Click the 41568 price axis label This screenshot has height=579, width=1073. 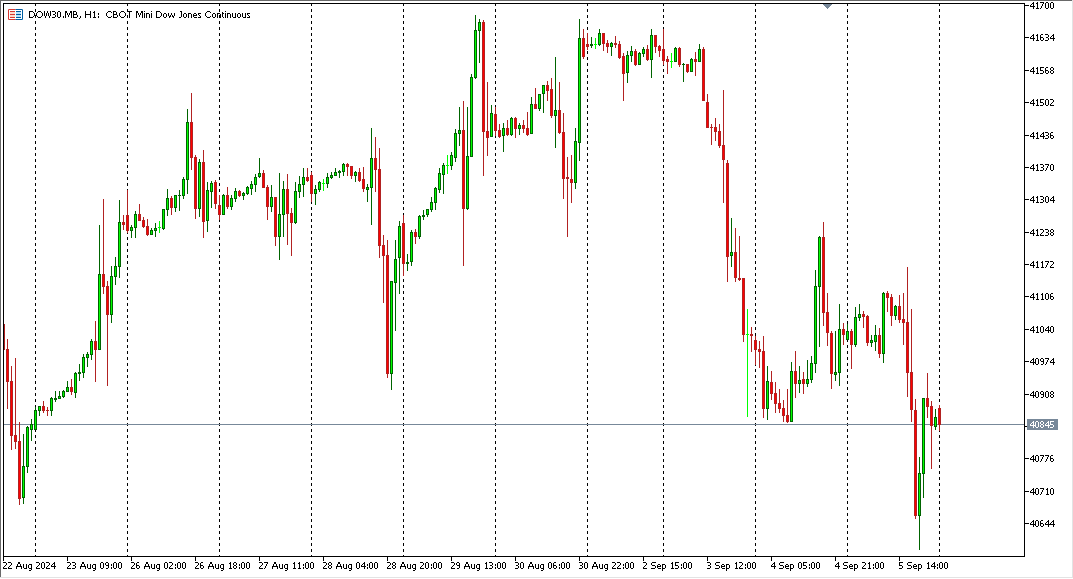point(1042,70)
